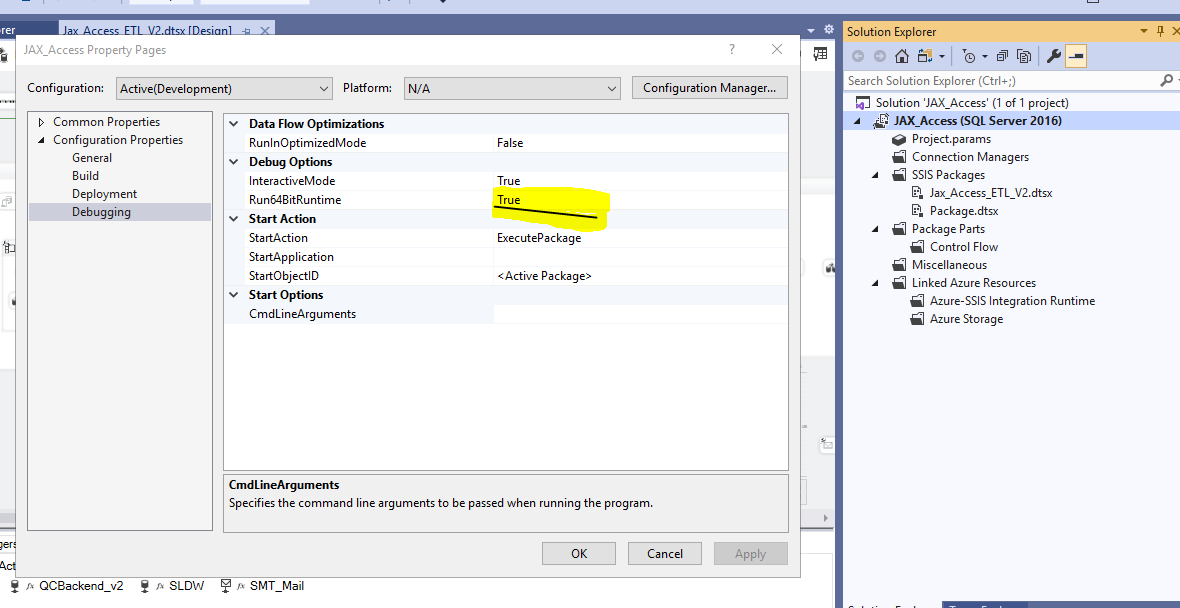1180x608 pixels.
Task: Collapse Linked Azure Resources node
Action: (x=876, y=284)
